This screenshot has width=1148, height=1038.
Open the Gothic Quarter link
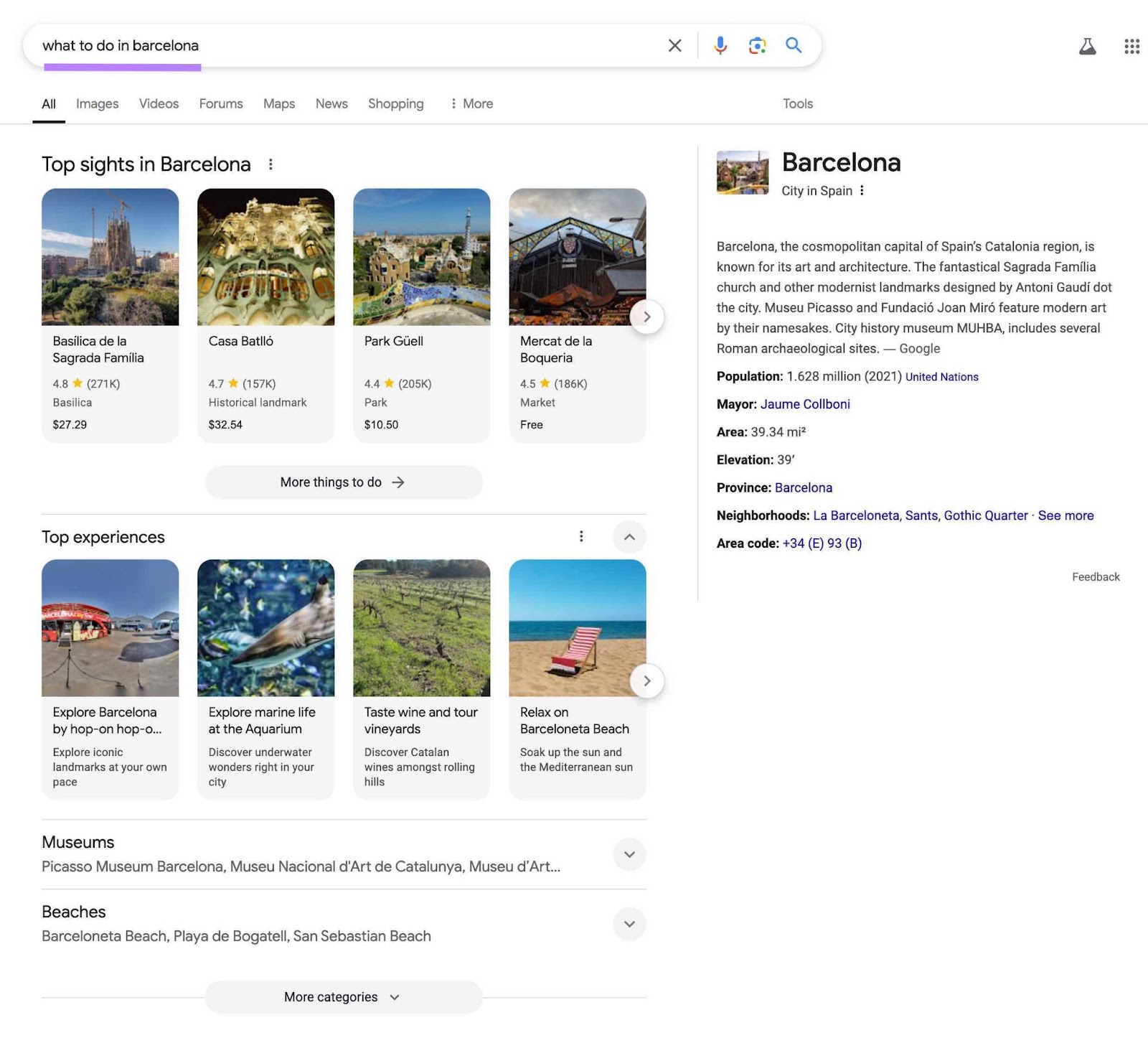coord(986,515)
